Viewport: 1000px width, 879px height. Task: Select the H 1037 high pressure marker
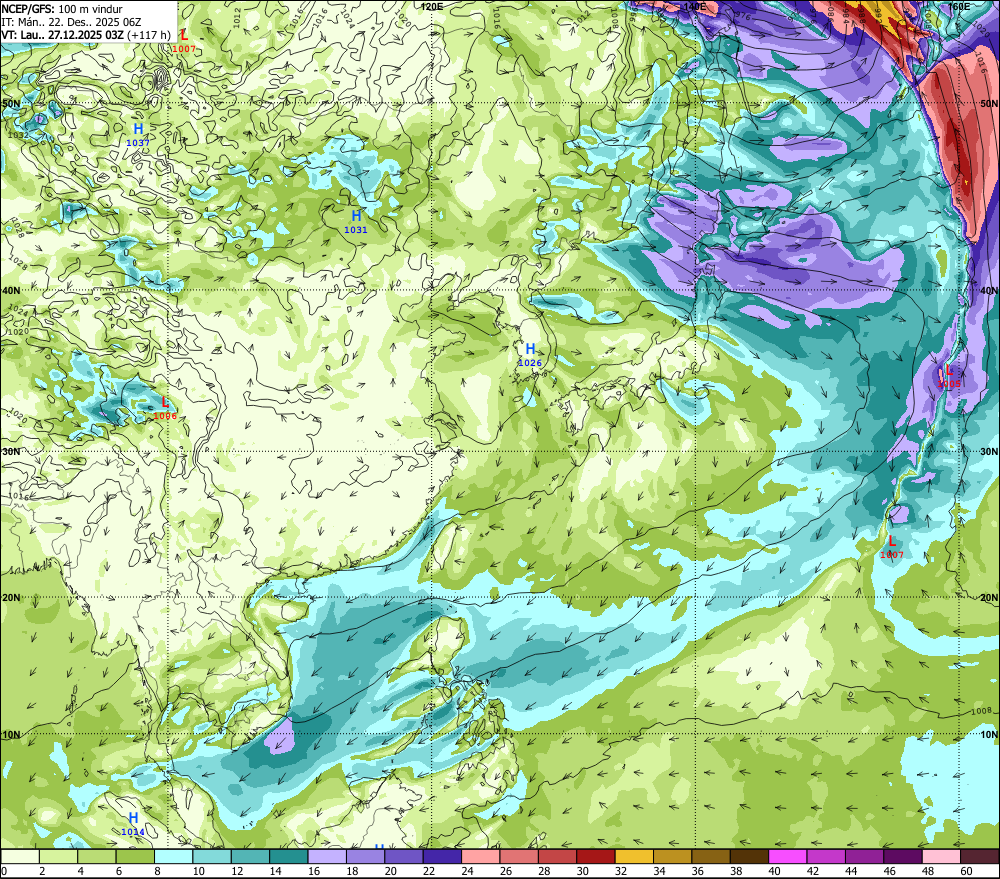[x=138, y=135]
